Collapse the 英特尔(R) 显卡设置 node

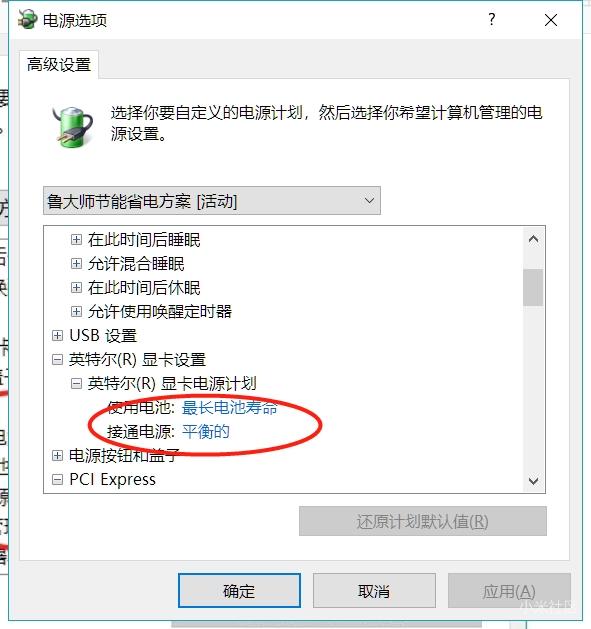pyautogui.click(x=57, y=359)
